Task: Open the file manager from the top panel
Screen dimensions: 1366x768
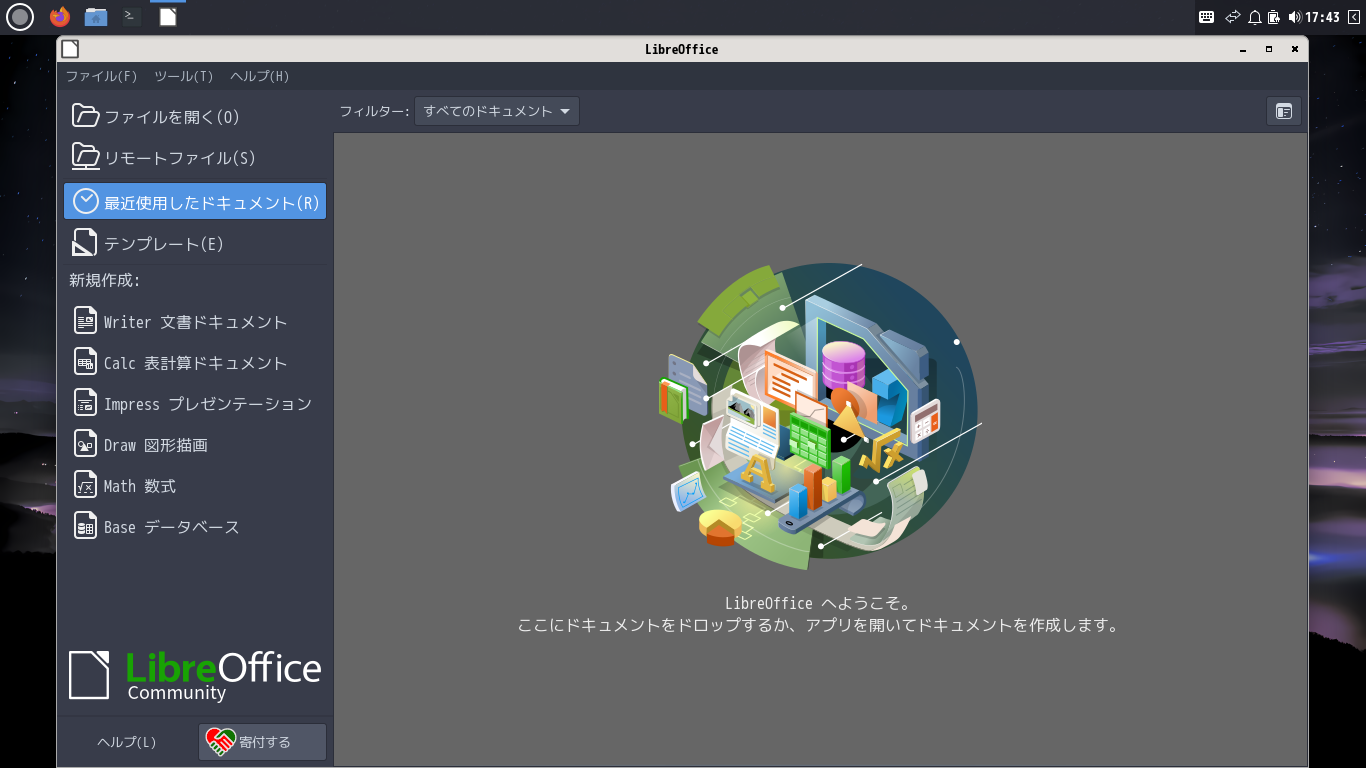Action: [96, 17]
